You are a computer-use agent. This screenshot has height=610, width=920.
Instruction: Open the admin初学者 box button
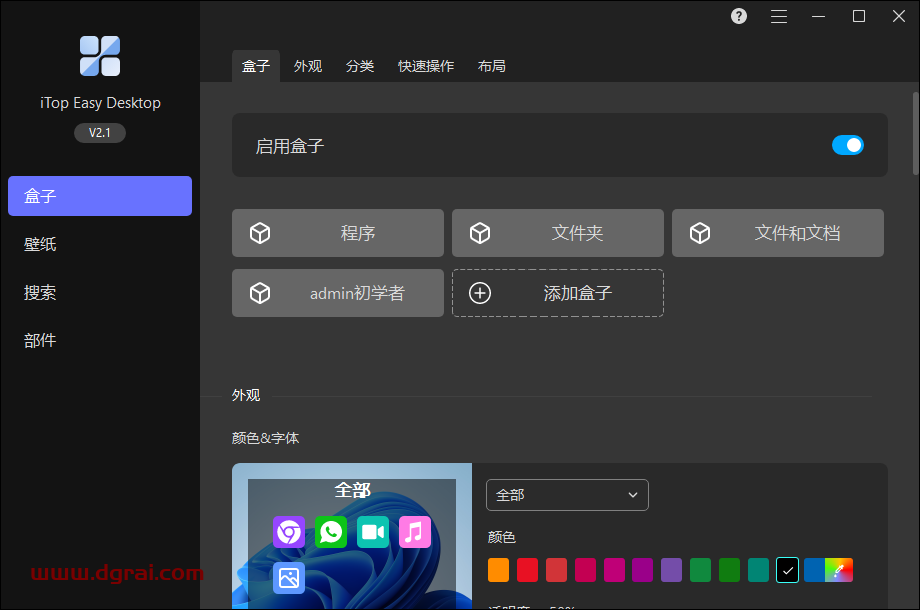(x=338, y=293)
